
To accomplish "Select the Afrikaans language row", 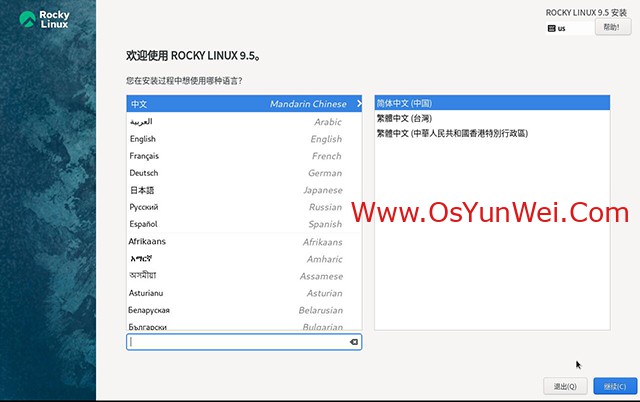I will coord(244,242).
